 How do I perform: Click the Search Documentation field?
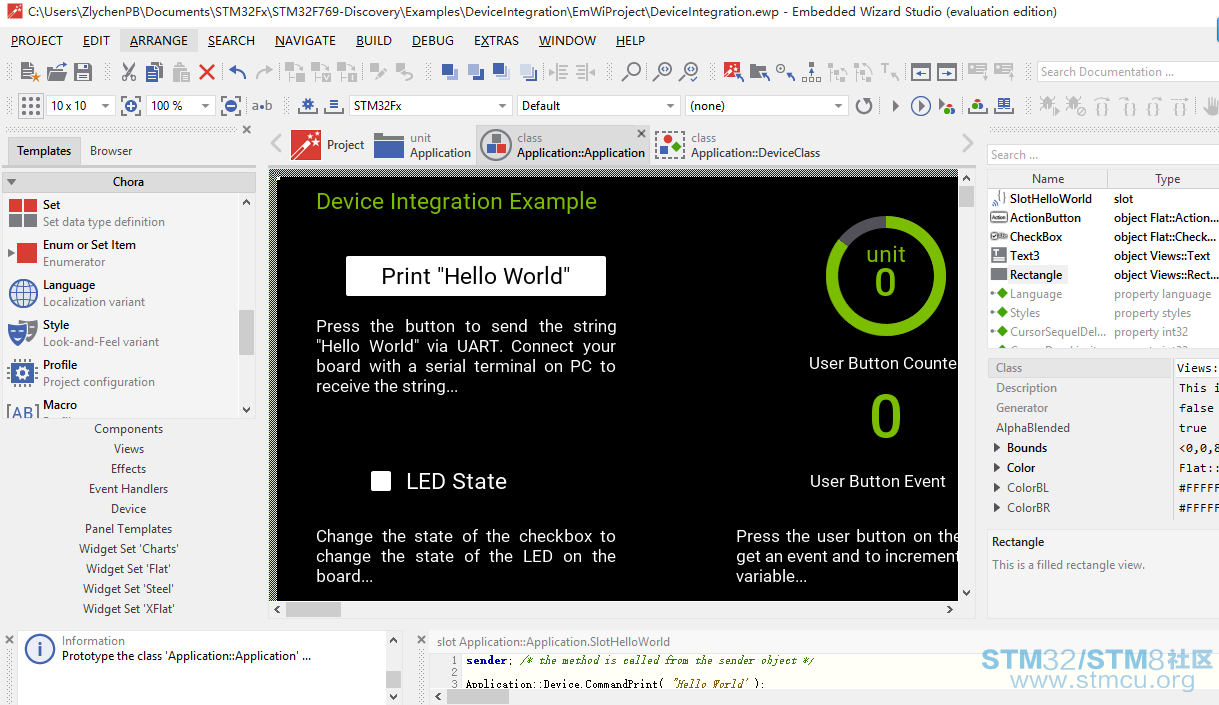(1127, 72)
